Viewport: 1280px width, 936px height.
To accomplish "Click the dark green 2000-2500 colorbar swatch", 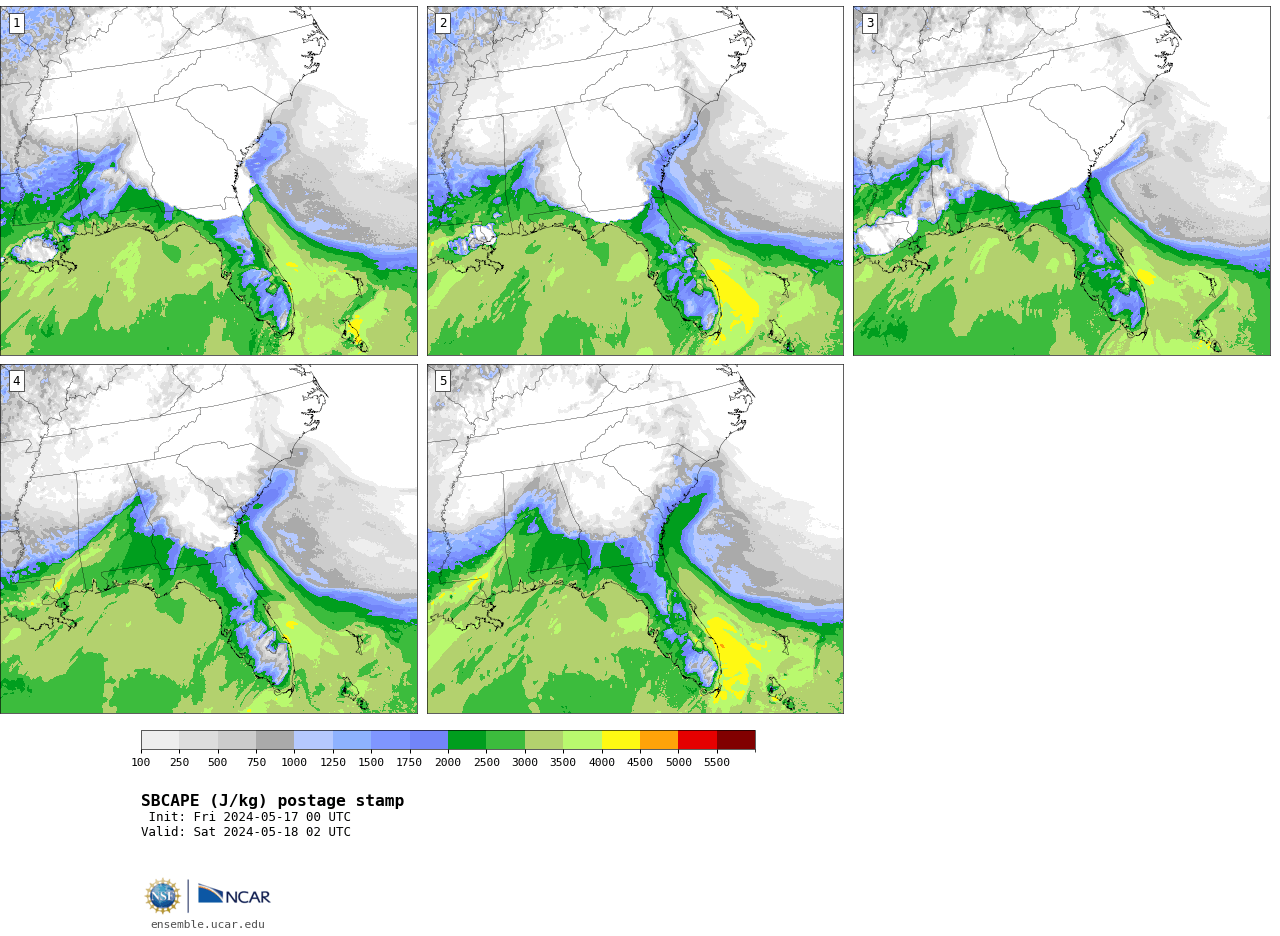I will pos(467,740).
